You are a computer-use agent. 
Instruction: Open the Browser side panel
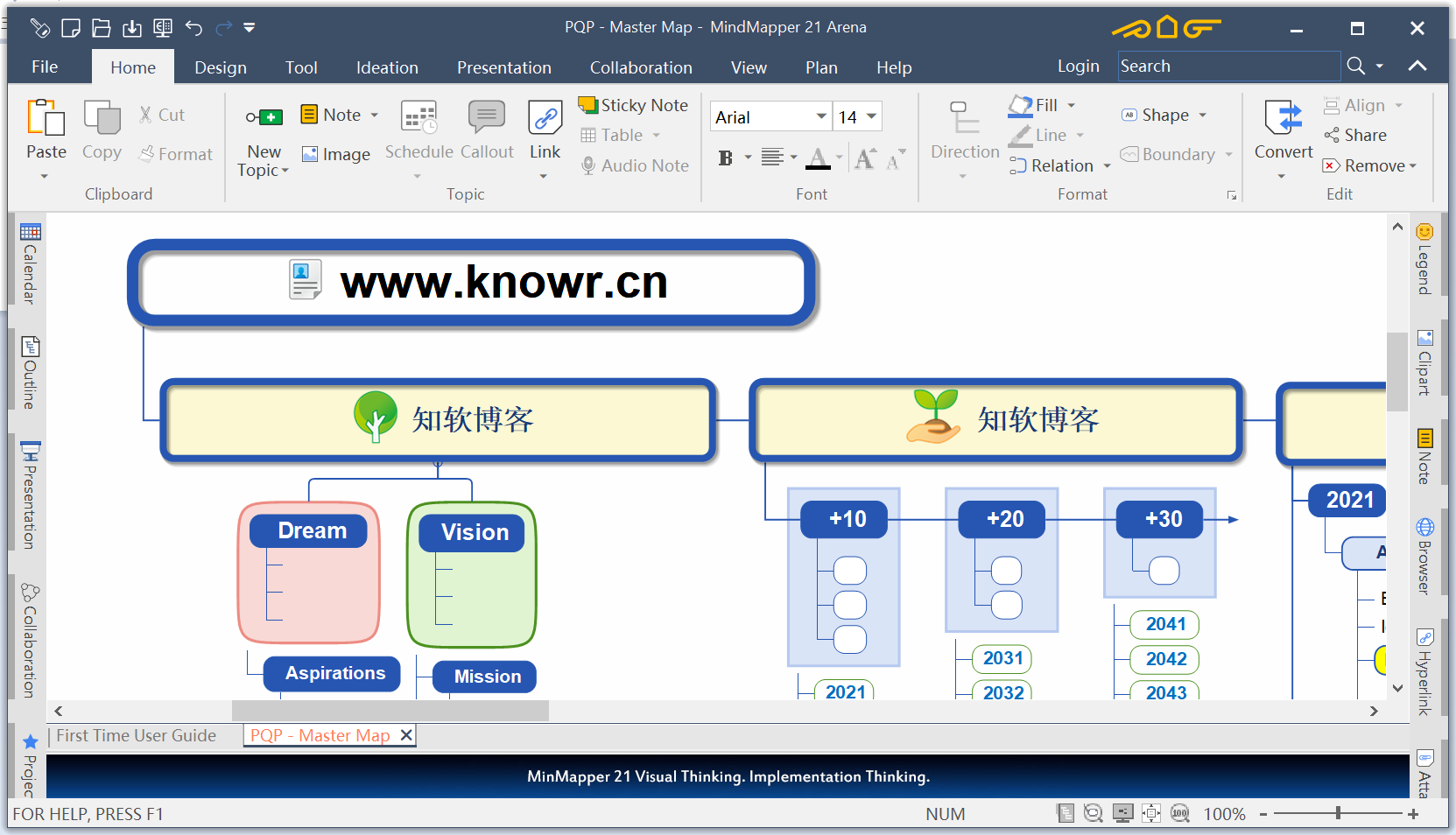tap(1424, 557)
